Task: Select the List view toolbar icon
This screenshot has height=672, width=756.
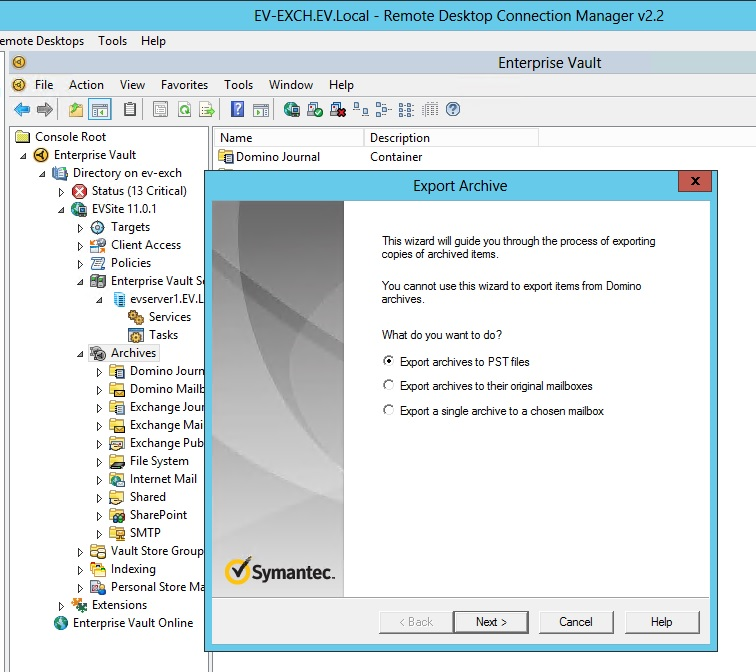Action: pyautogui.click(x=406, y=109)
